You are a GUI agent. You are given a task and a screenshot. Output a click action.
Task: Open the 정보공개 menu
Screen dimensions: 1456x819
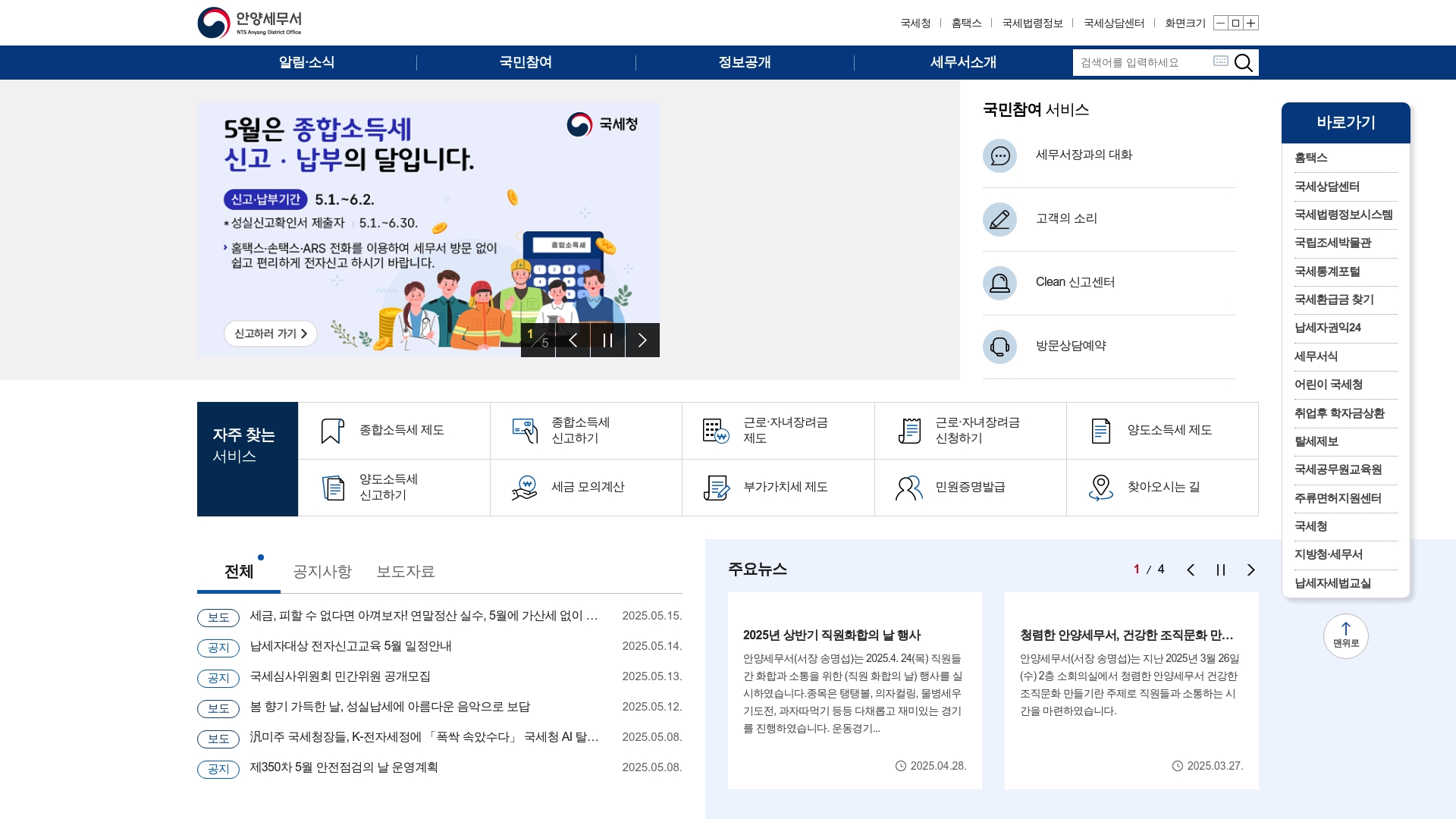745,62
